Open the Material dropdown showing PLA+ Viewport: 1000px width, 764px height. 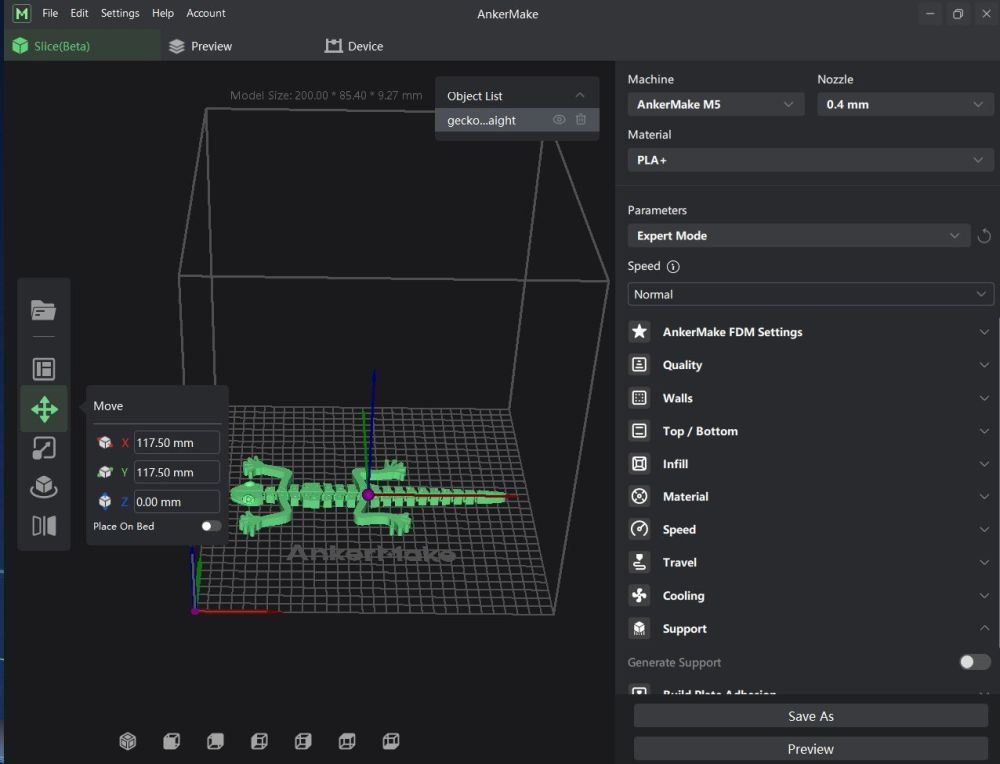tap(810, 160)
